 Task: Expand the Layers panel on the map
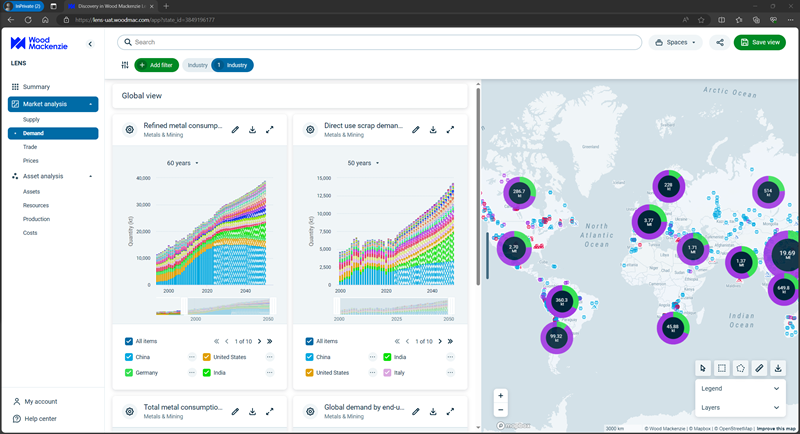click(x=740, y=408)
